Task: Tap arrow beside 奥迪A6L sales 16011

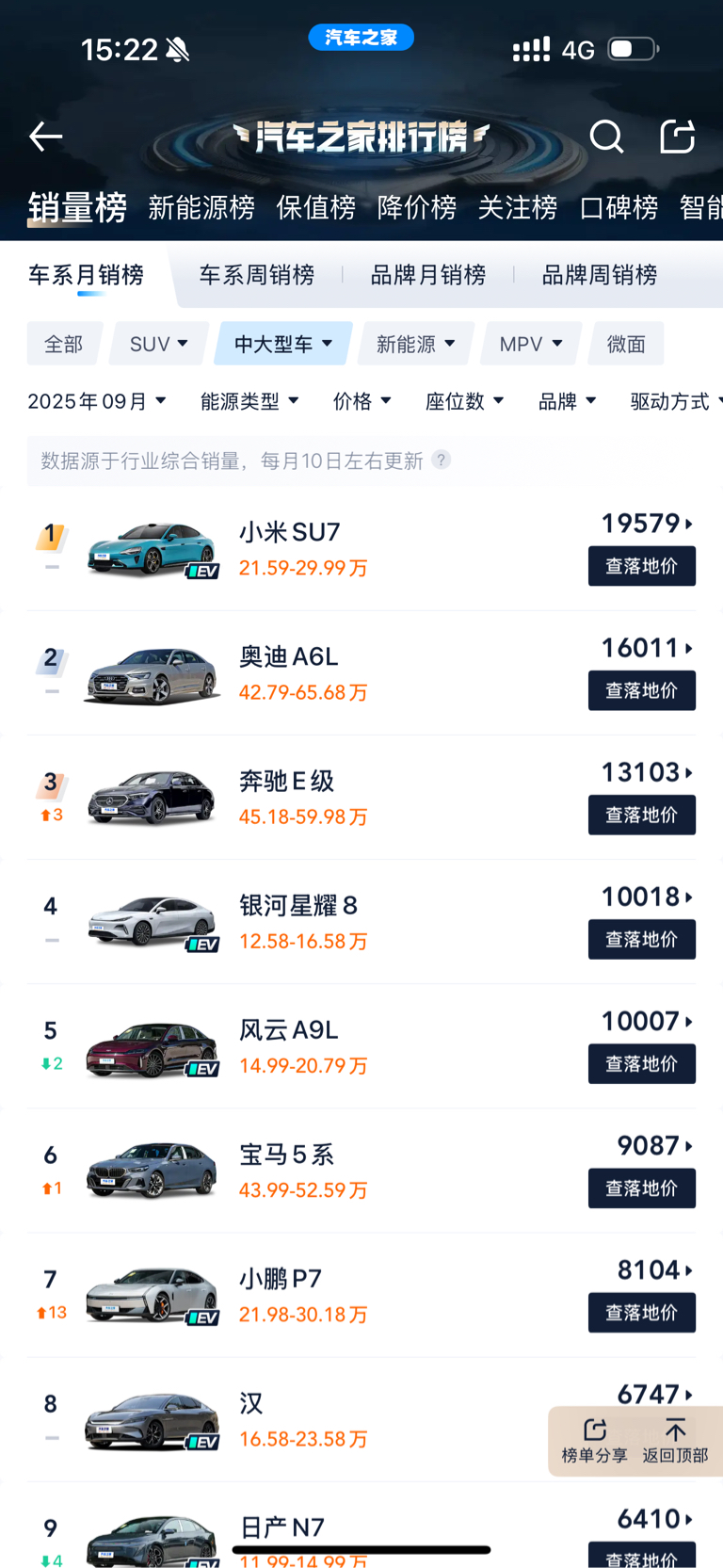Action: point(689,648)
